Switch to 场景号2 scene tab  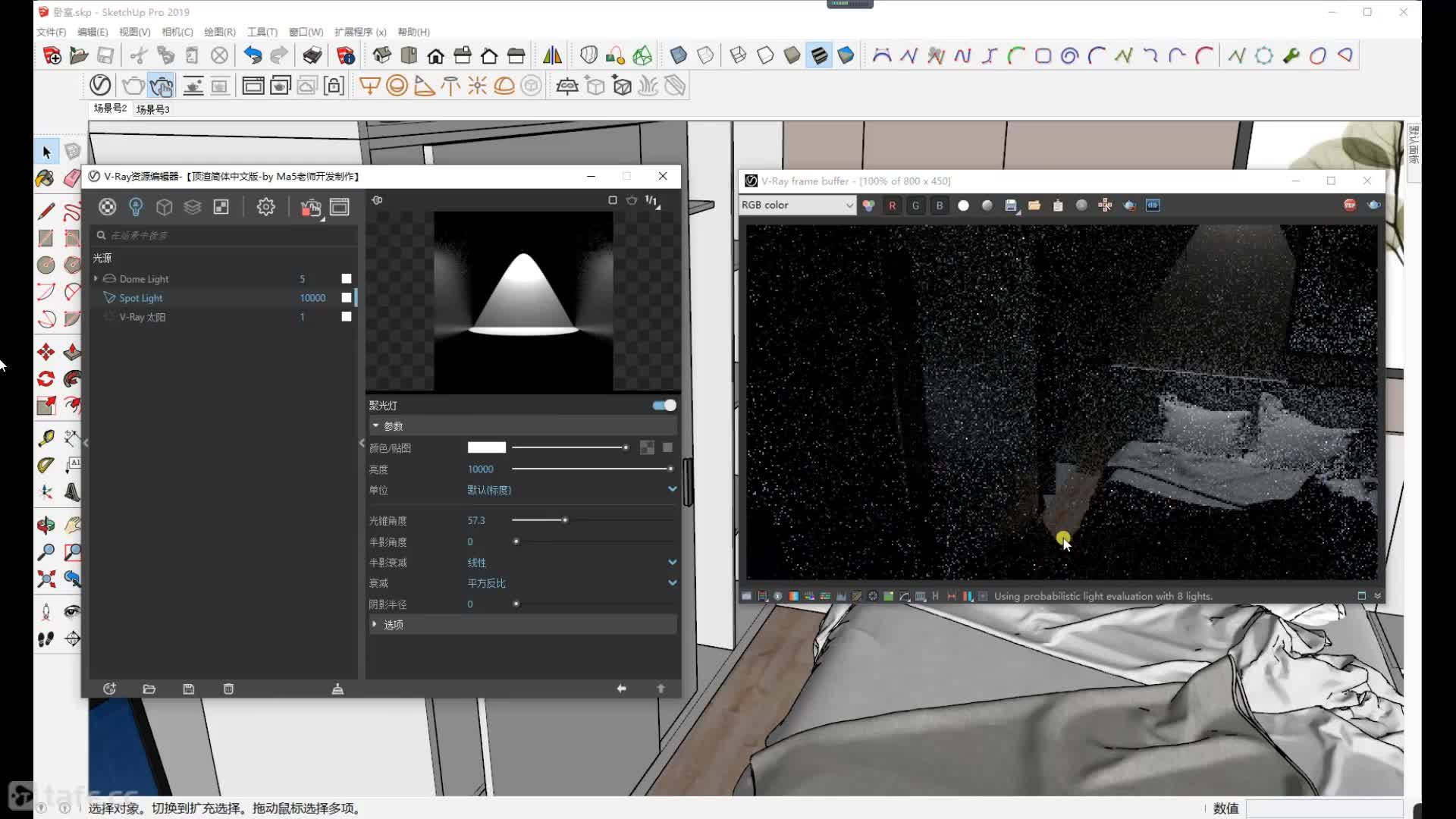pos(110,108)
